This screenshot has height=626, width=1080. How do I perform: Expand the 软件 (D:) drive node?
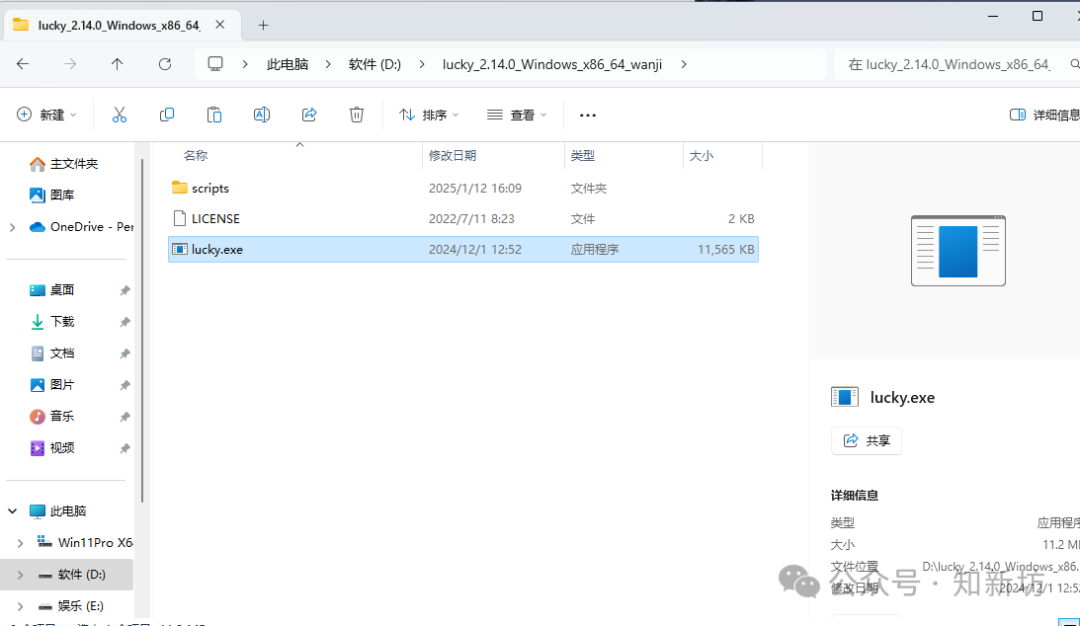20,574
